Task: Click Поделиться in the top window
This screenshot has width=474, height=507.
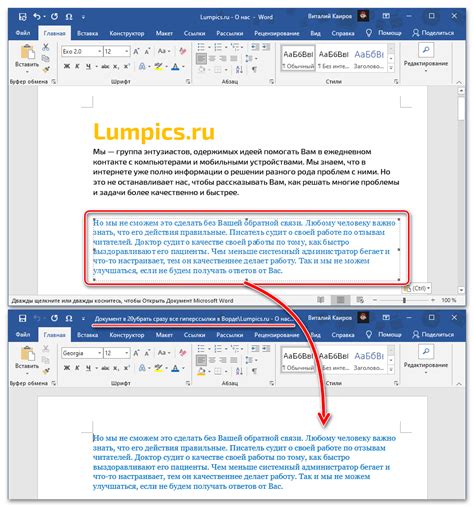Action: pos(433,33)
